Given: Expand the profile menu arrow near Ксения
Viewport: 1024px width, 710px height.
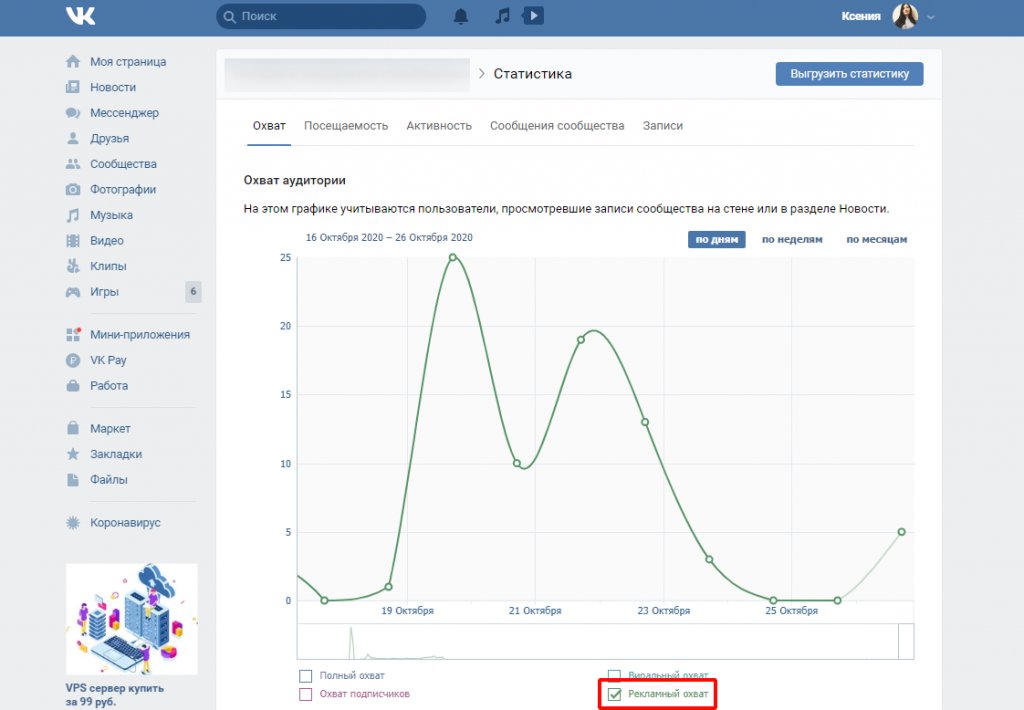Looking at the screenshot, I should 932,17.
